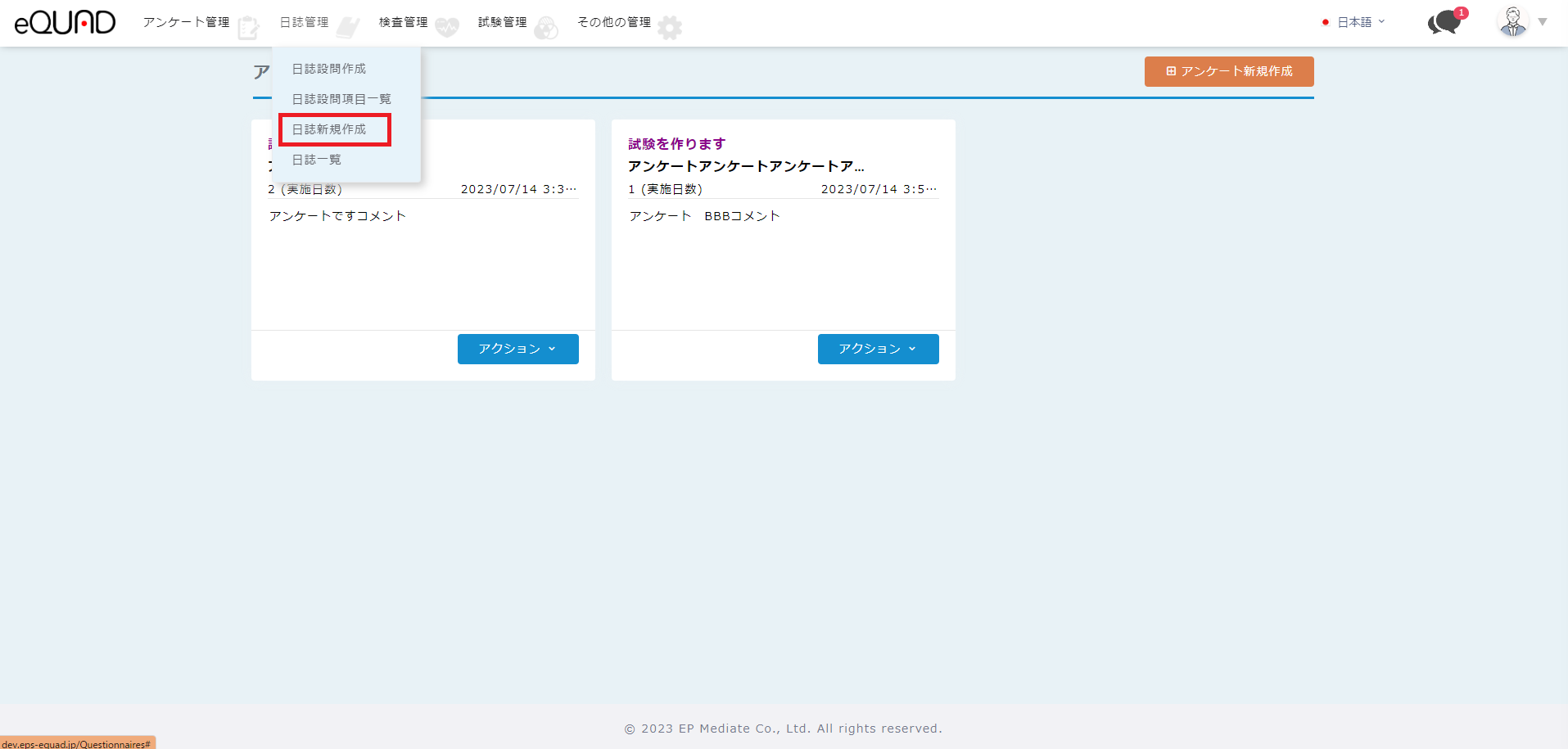Select 日誌設問項目一覧 menu item

click(341, 99)
